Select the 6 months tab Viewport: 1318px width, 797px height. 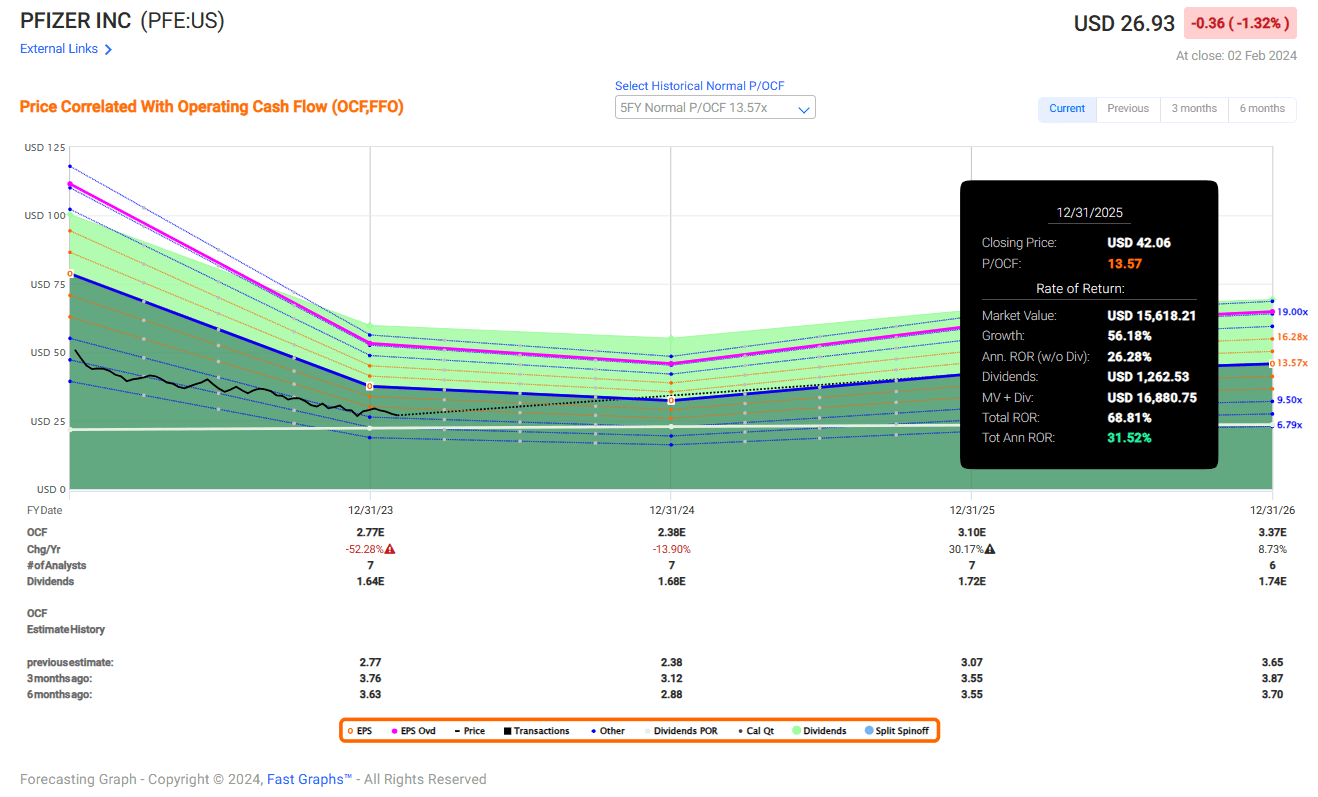coord(1262,109)
